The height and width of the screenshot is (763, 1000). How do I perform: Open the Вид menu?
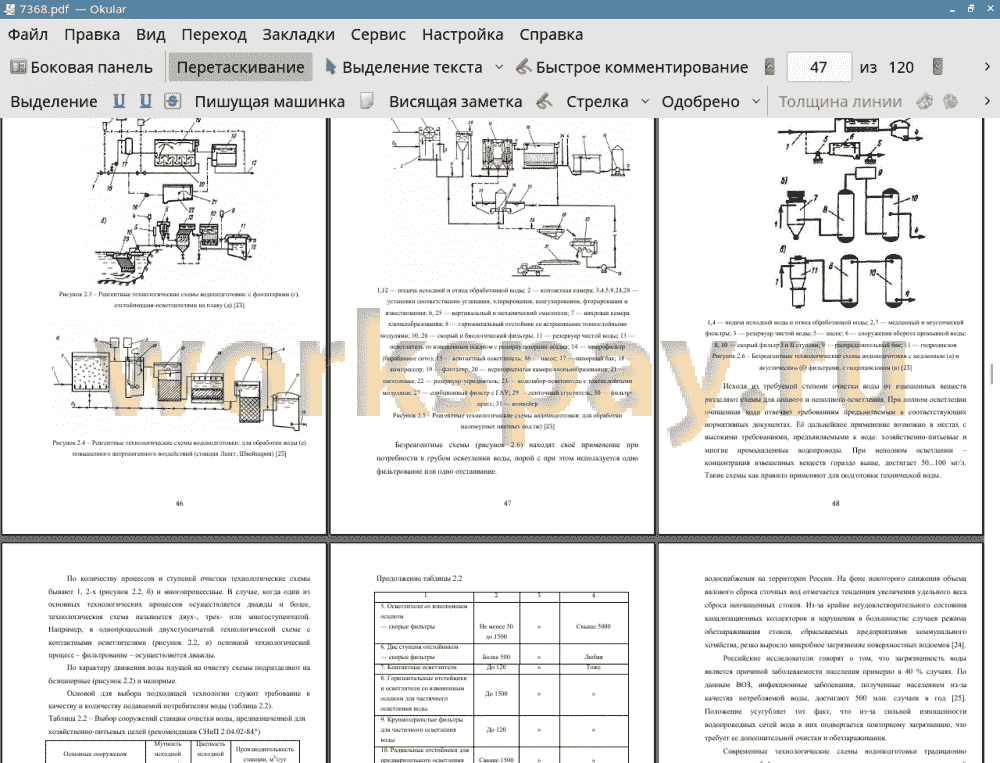(x=151, y=34)
